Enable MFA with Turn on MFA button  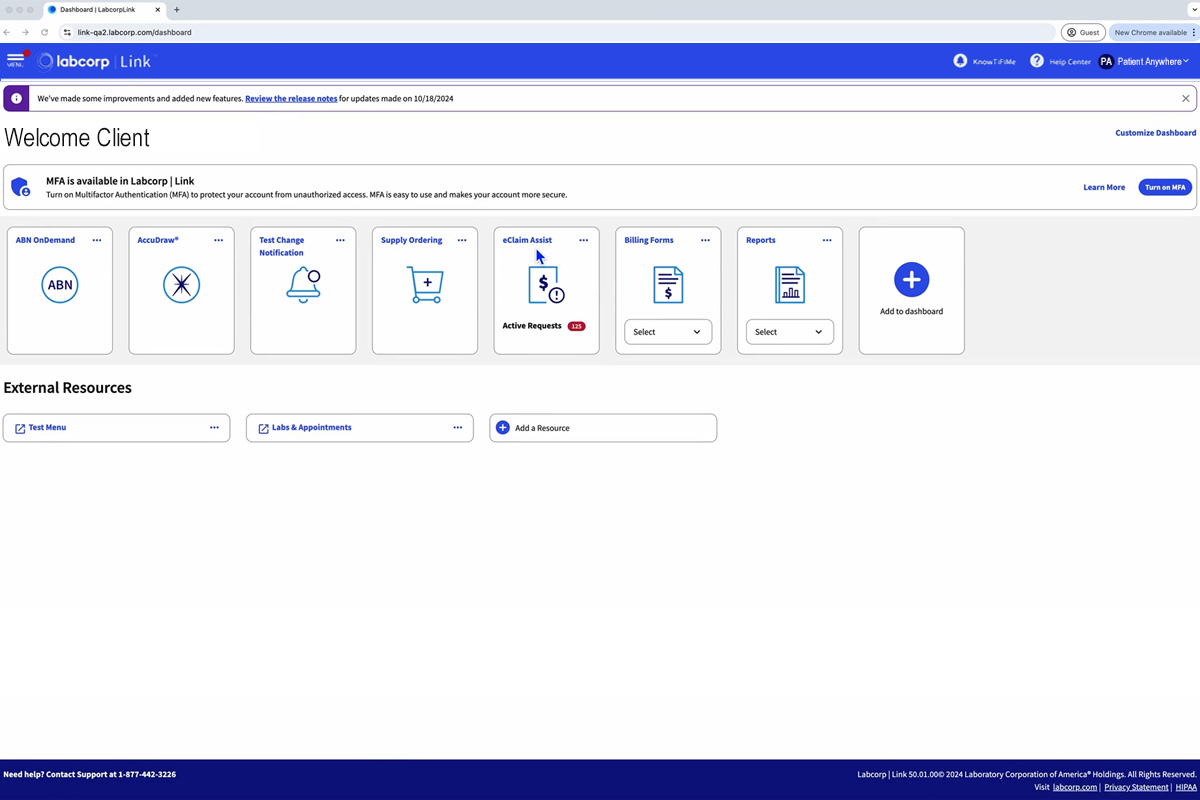pyautogui.click(x=1164, y=187)
